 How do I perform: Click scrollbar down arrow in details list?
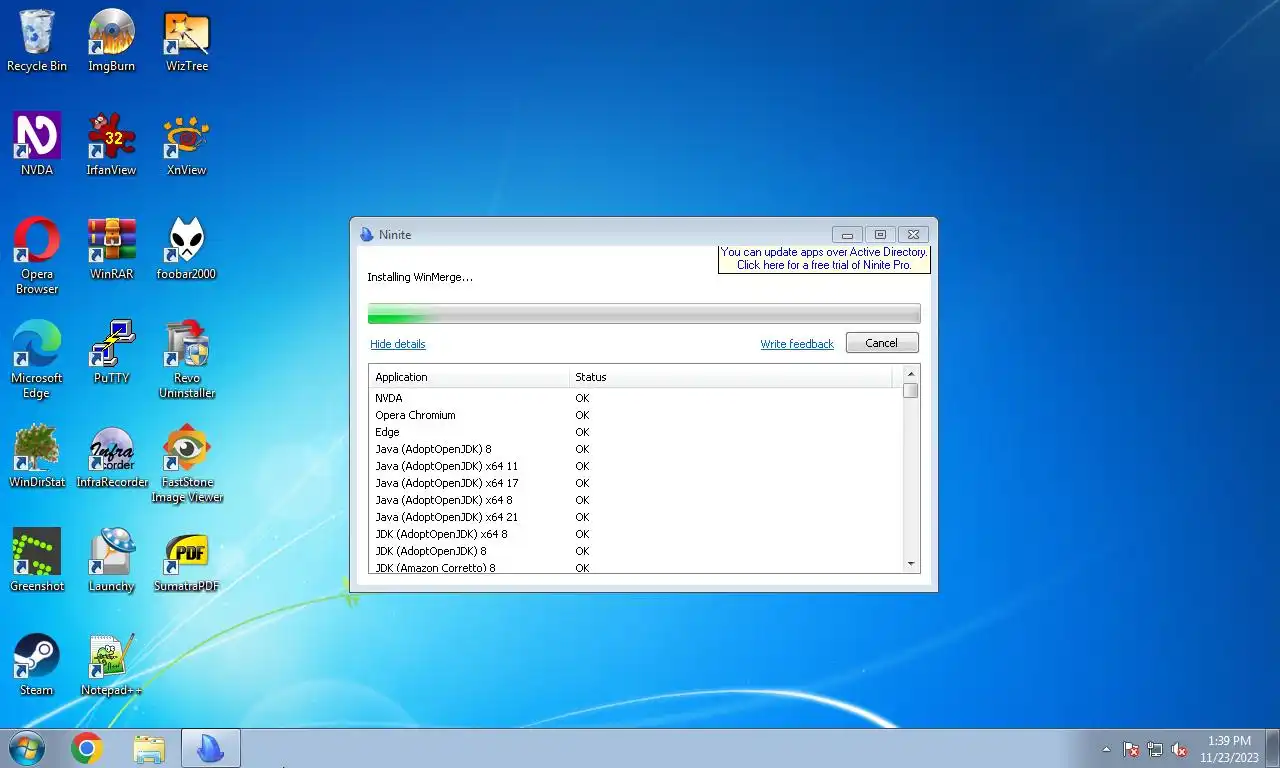911,564
